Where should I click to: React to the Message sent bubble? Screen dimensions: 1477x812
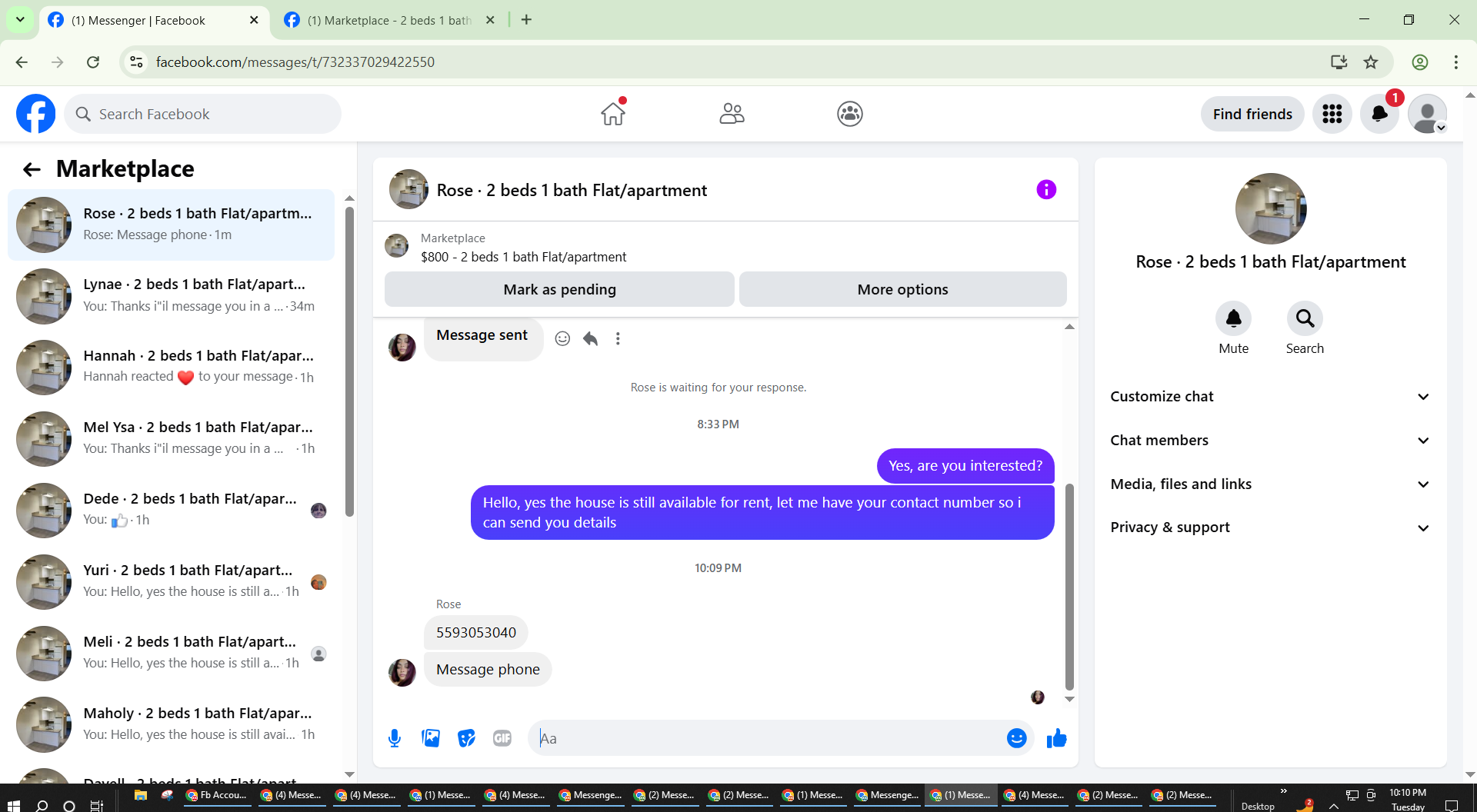click(563, 338)
